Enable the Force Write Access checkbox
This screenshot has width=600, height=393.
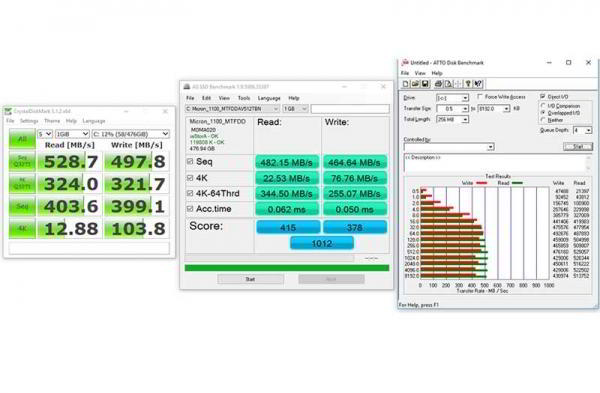480,97
